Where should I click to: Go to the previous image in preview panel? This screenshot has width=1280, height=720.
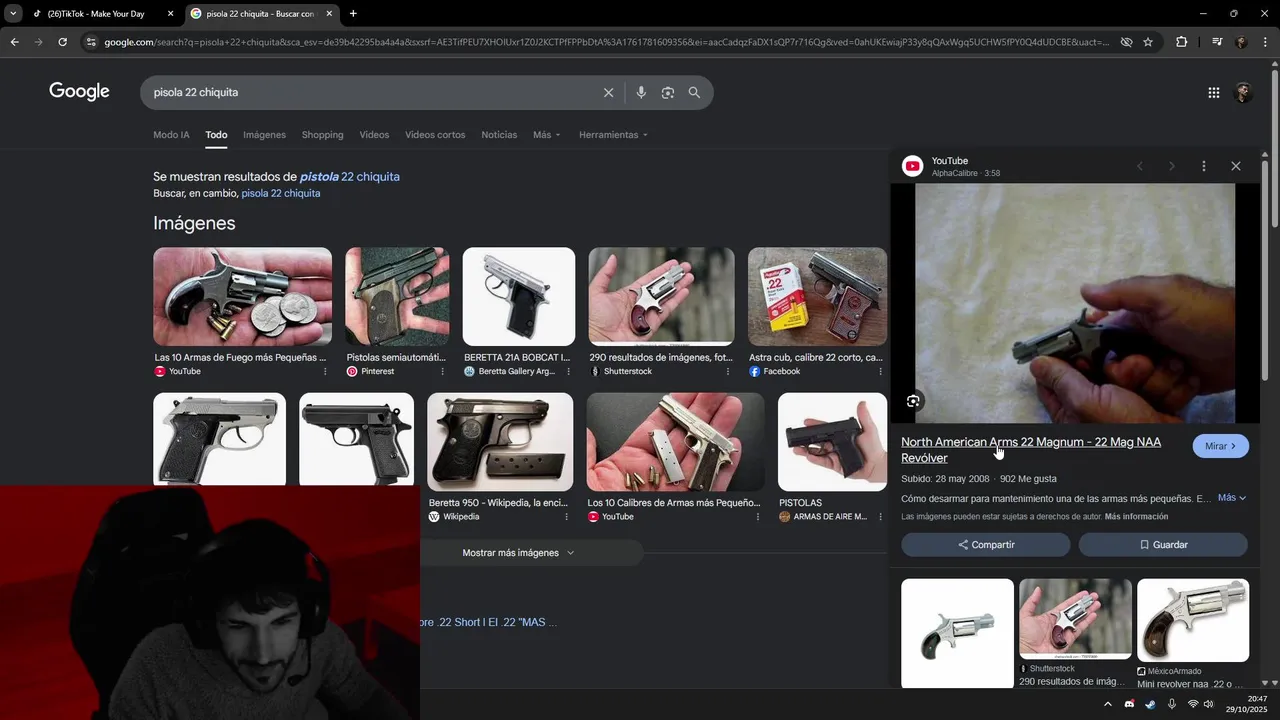(1140, 166)
